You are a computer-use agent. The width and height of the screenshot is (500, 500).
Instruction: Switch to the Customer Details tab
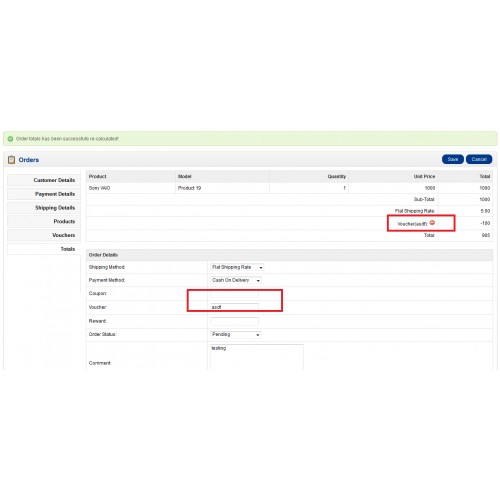point(44,180)
